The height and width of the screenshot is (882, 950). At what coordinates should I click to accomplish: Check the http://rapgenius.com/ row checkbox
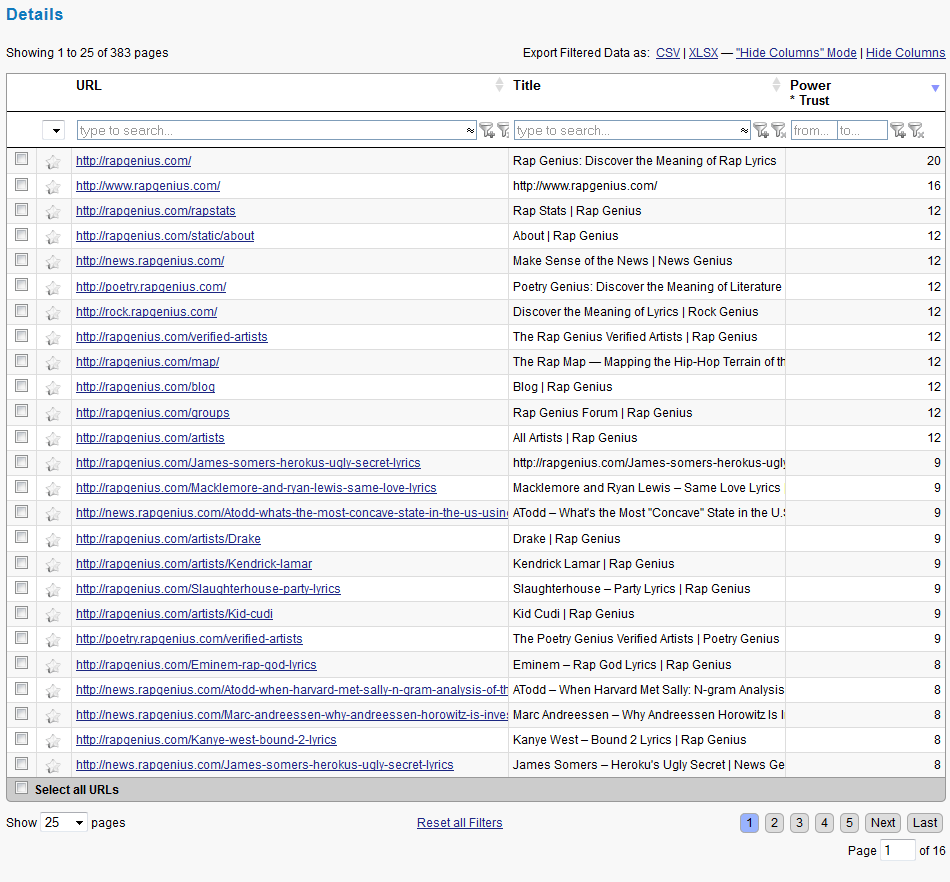tap(22, 159)
